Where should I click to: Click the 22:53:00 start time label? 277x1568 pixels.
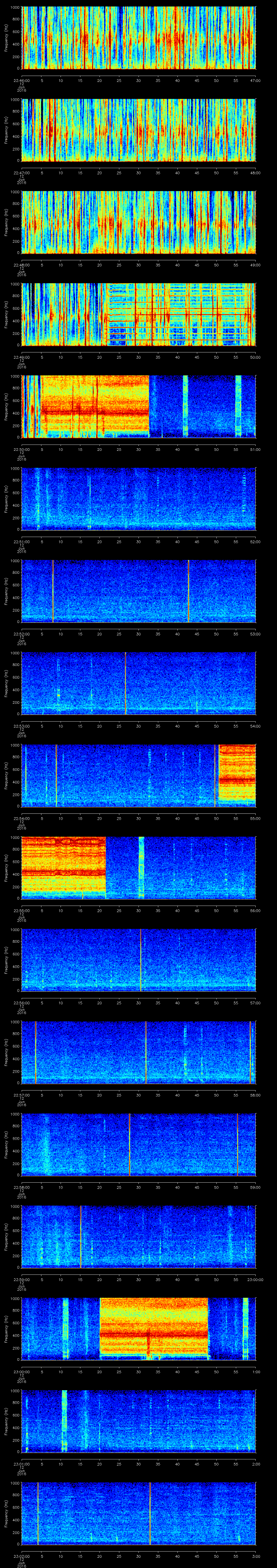[21, 726]
